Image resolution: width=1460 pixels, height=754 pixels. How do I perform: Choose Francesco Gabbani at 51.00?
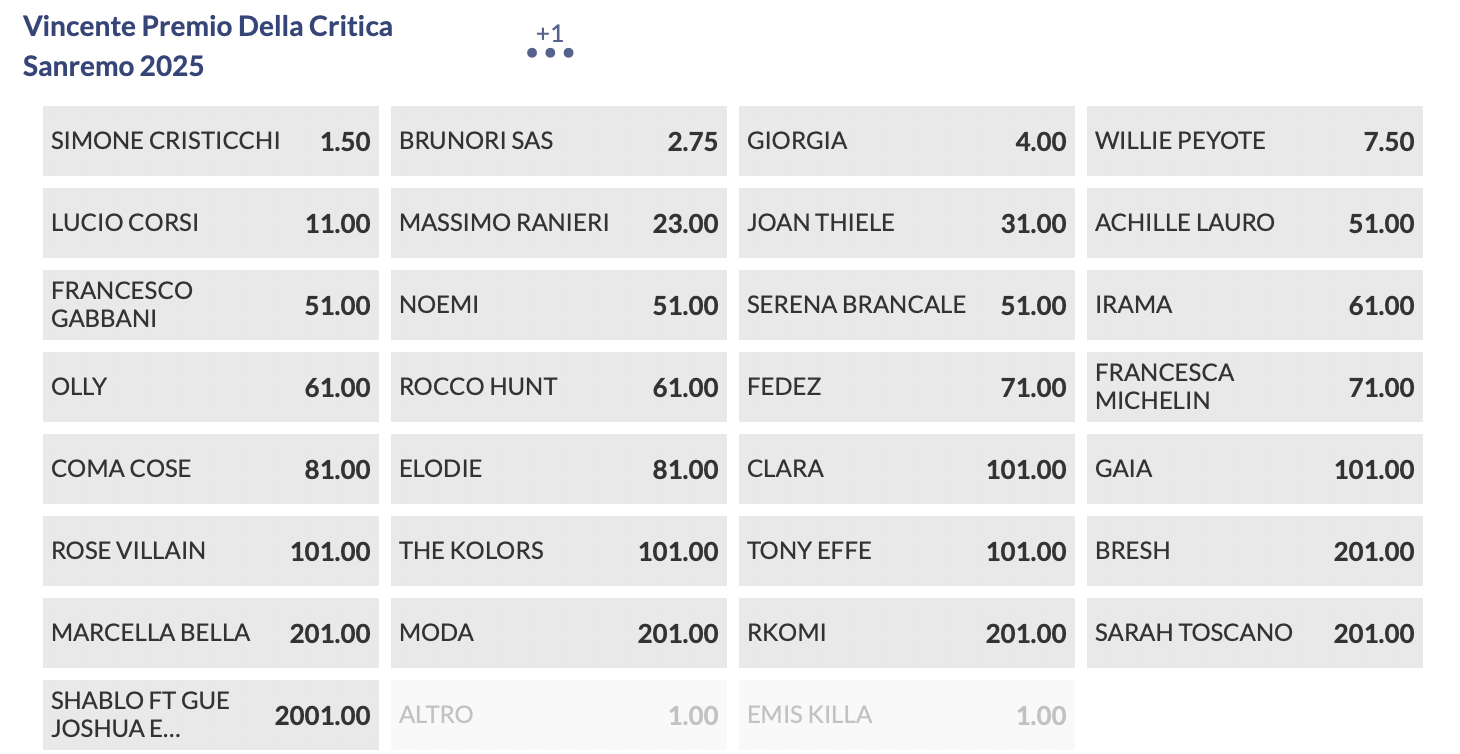(x=211, y=305)
